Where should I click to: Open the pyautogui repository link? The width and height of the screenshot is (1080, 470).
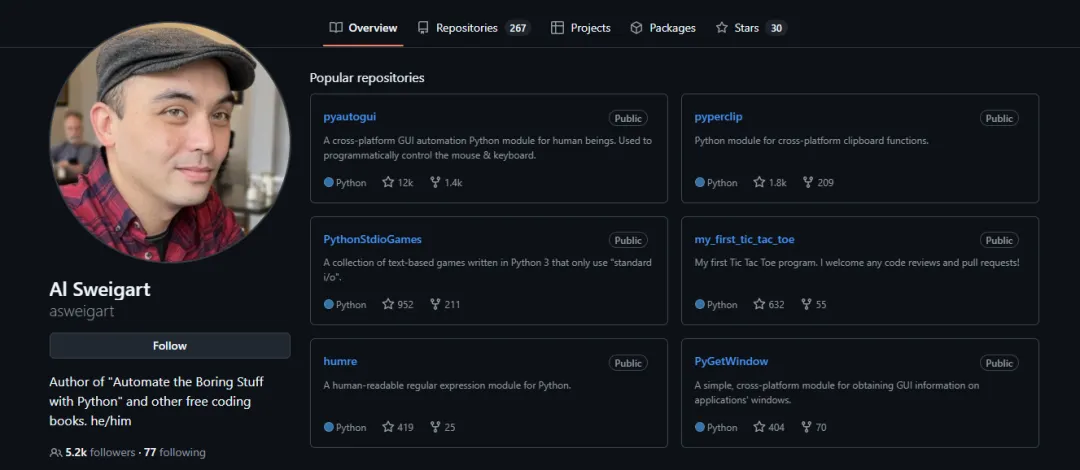(x=350, y=117)
